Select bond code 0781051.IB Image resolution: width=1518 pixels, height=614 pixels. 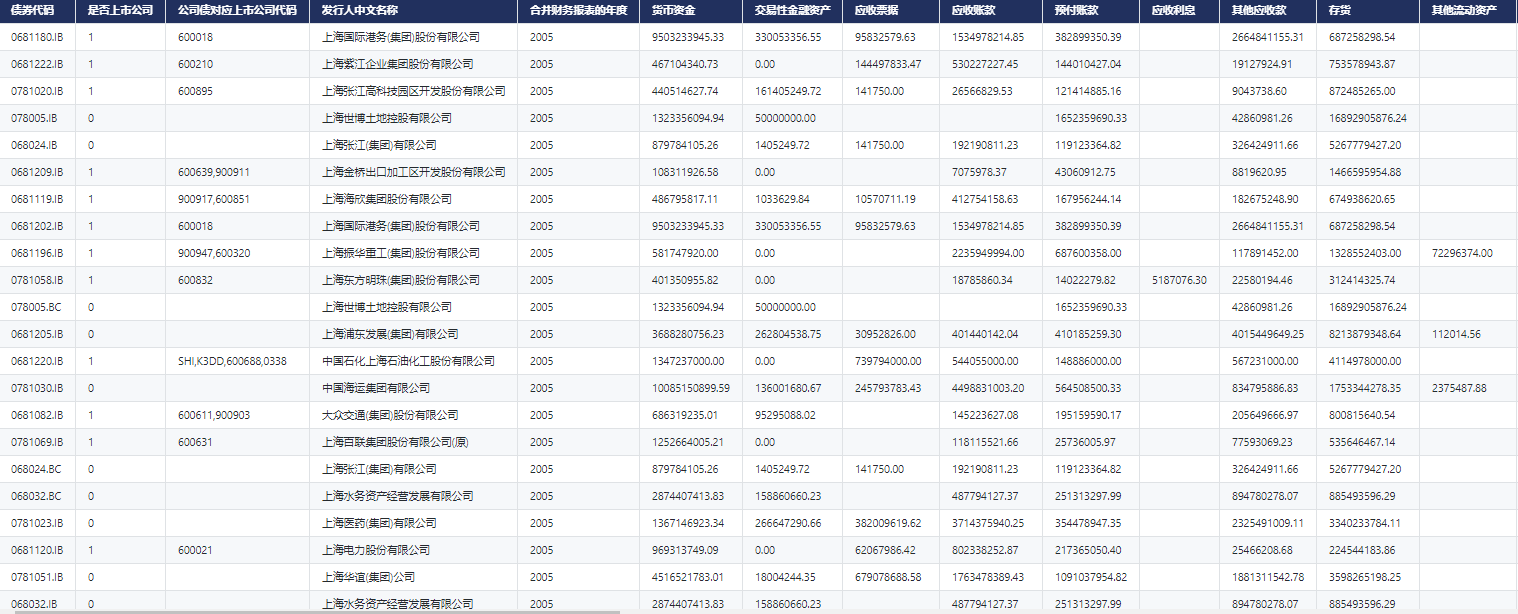(x=37, y=577)
